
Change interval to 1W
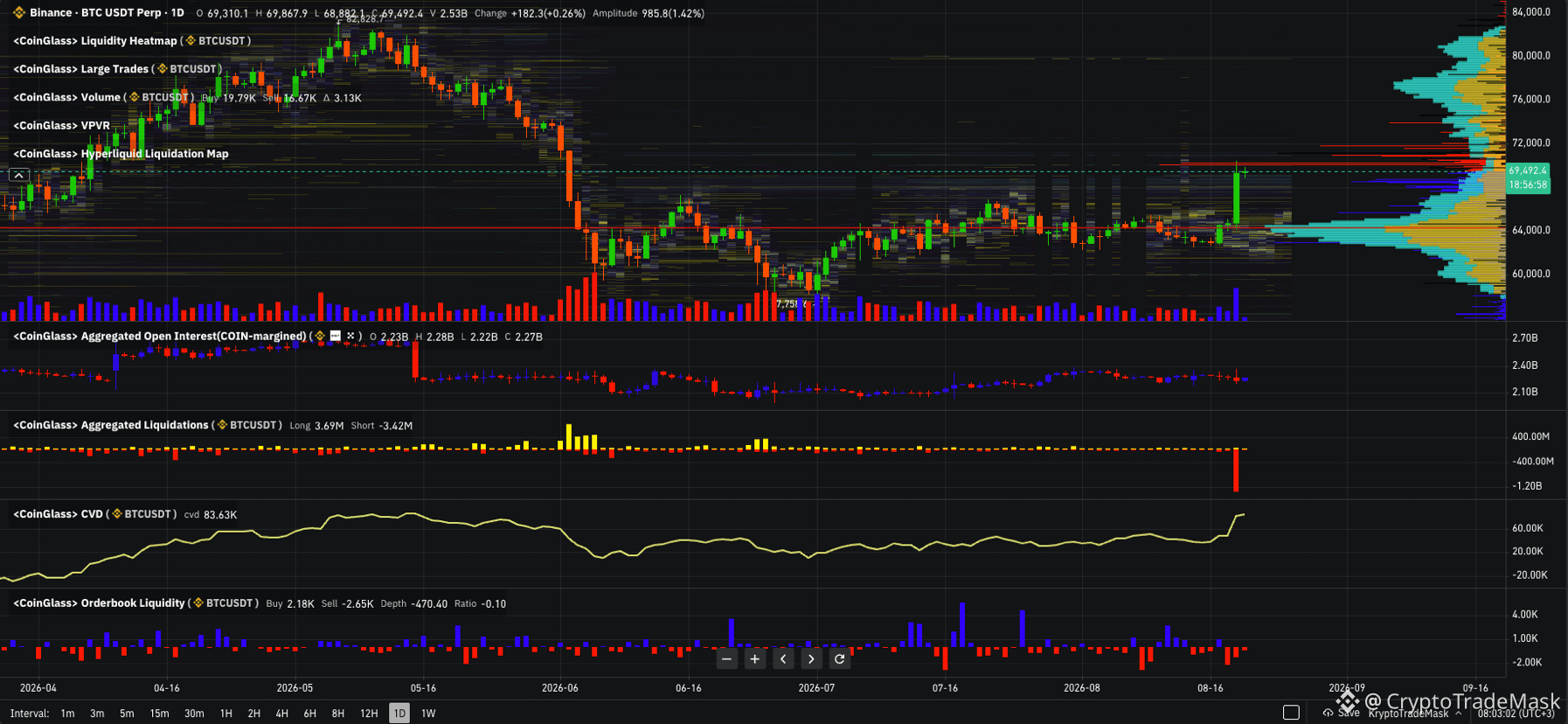point(428,714)
